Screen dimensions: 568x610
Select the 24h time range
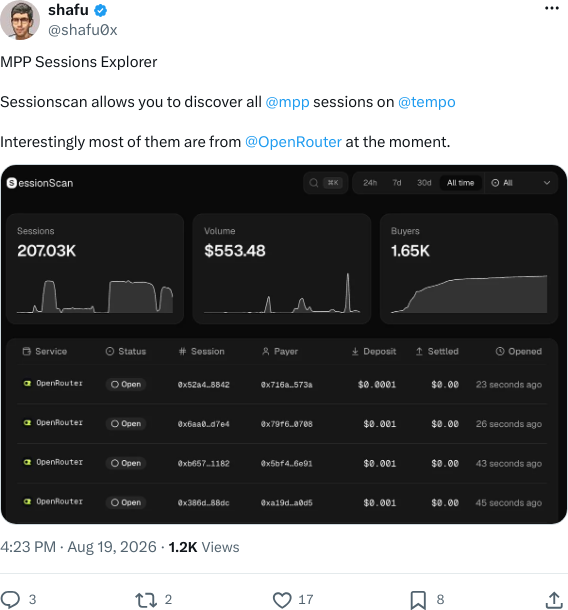pyautogui.click(x=370, y=183)
